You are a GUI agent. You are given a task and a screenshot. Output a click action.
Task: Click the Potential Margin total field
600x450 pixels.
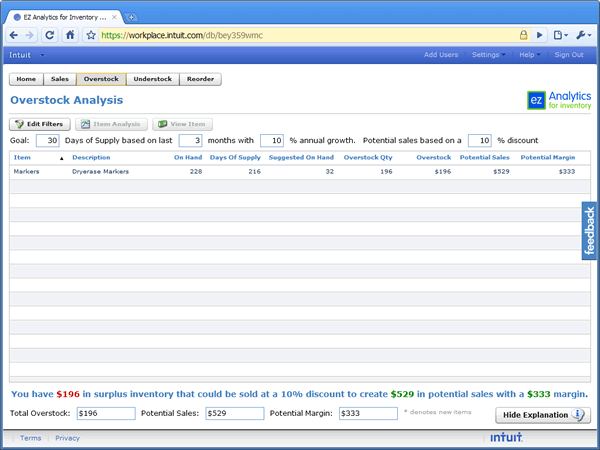coord(368,413)
